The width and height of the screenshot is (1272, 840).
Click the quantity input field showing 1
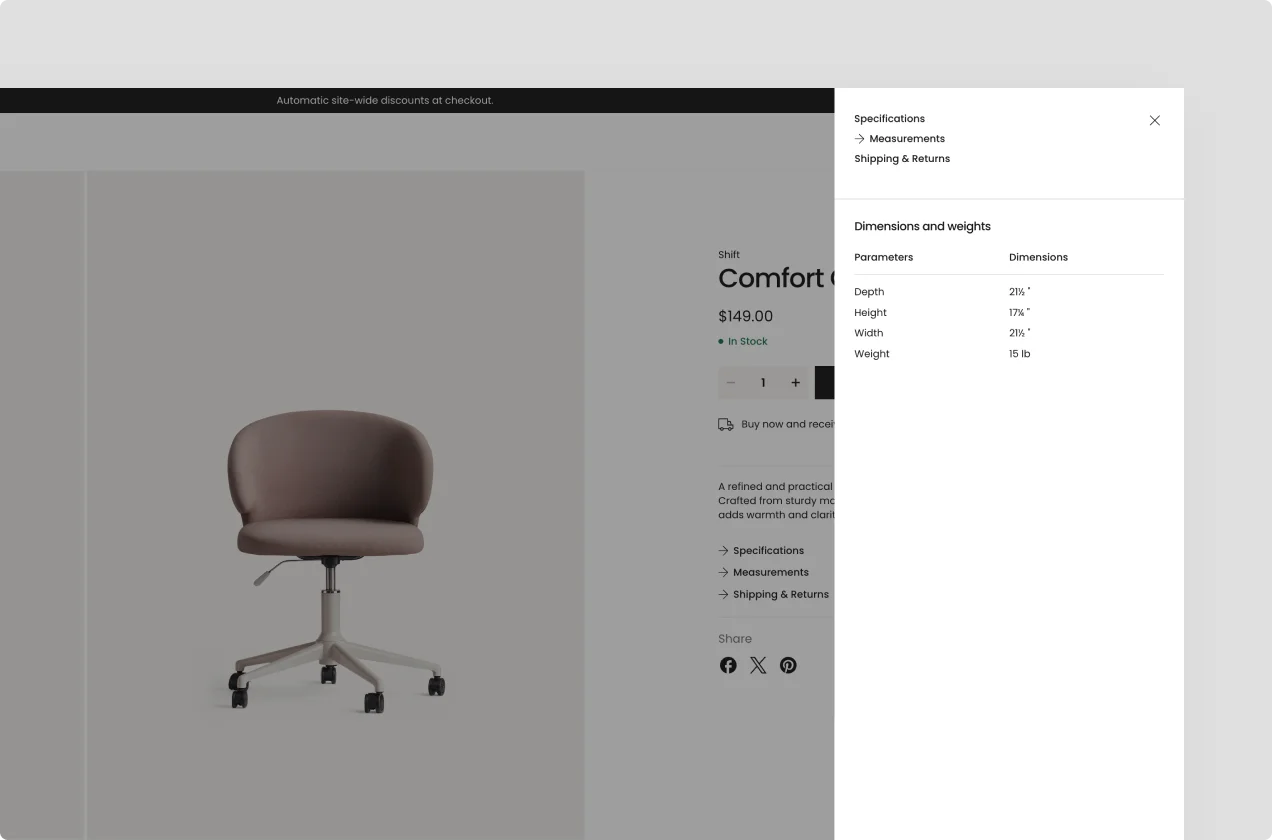click(763, 383)
